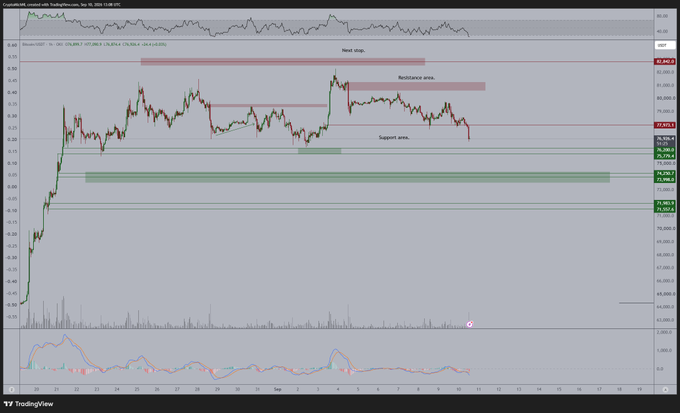
Task: Open the USDT currency selector on the price scale
Action: click(x=664, y=45)
